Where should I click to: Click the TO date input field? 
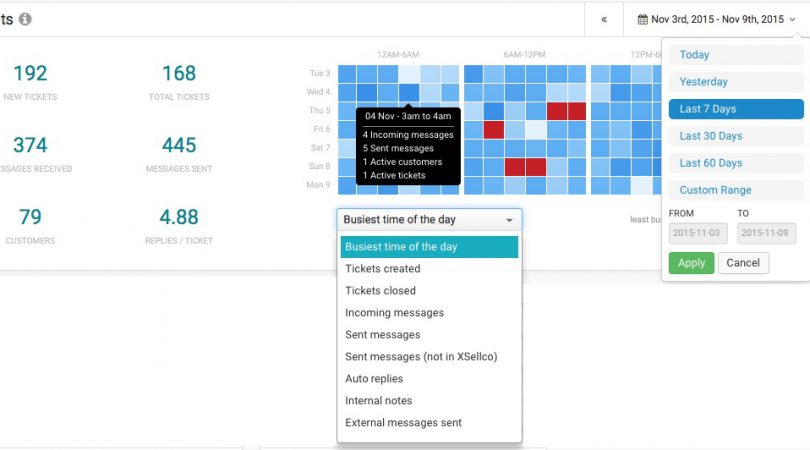click(x=766, y=233)
